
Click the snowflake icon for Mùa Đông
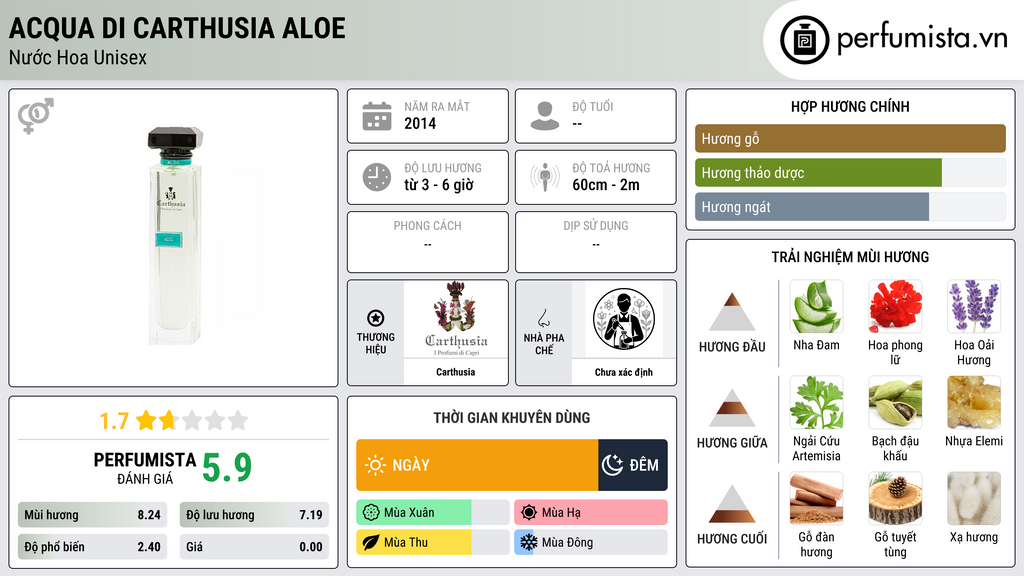528,542
